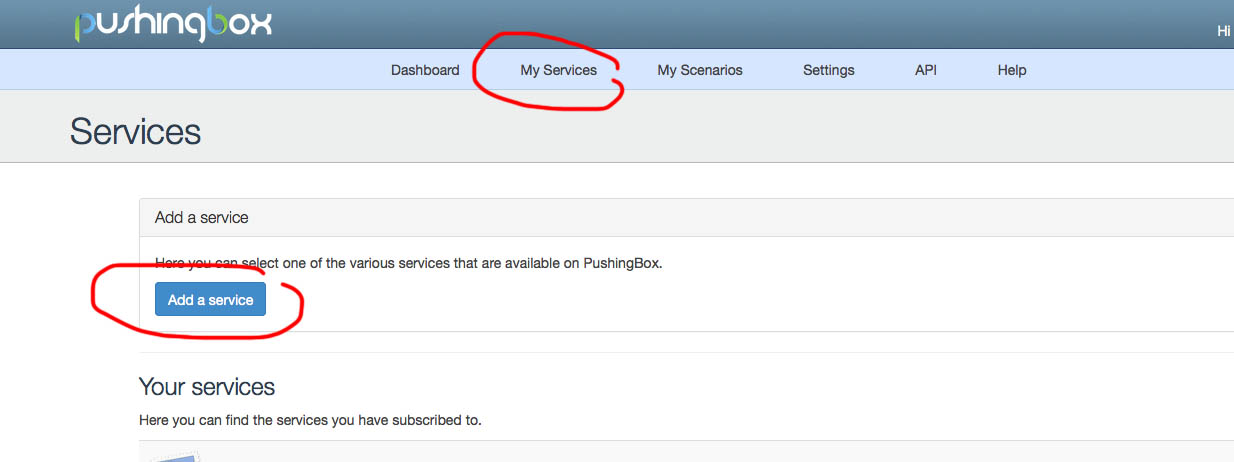Open the Dashboard tab

click(425, 70)
